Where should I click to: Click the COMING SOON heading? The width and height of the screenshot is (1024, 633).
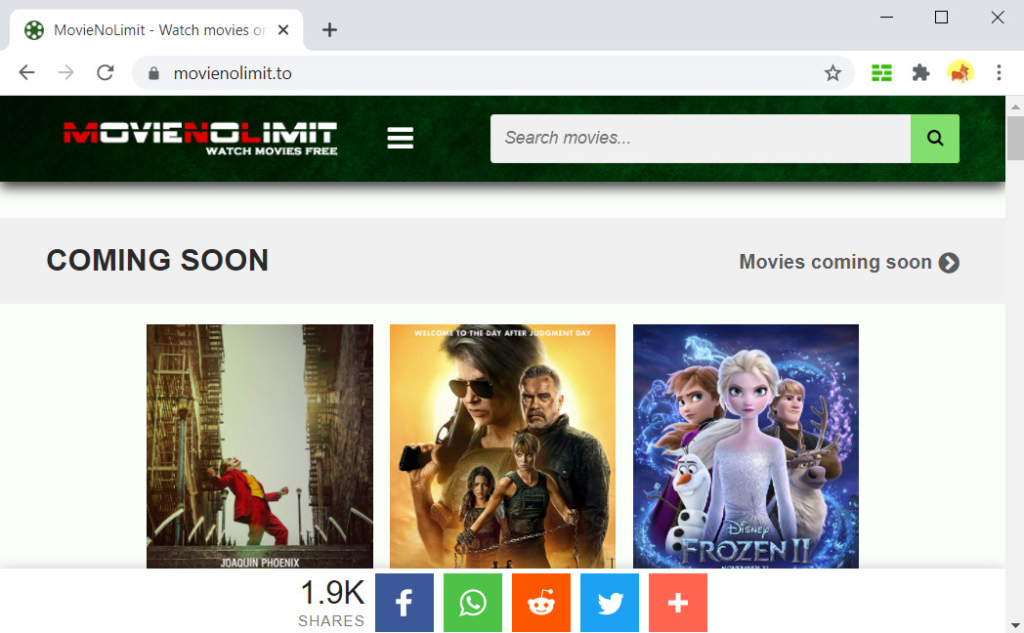157,260
